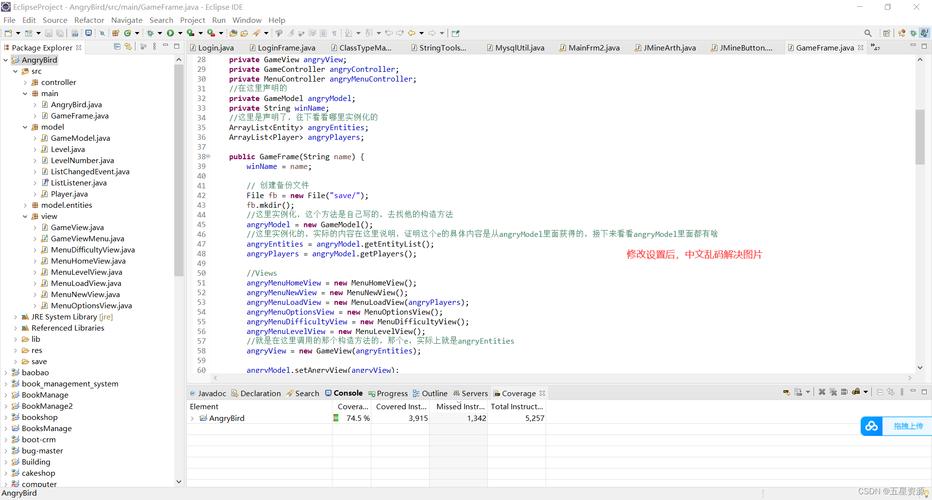932x500 pixels.
Task: Expand the controller package
Action: pyautogui.click(x=25, y=82)
